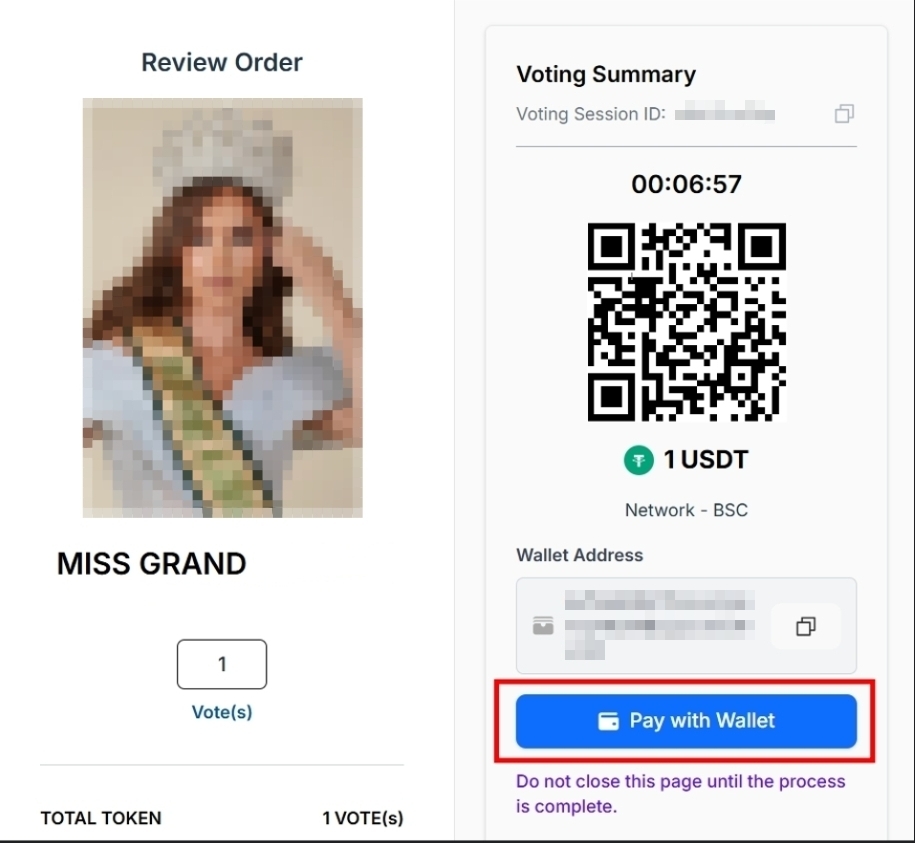This screenshot has width=915, height=843.
Task: Click the Voting Summary heading
Action: pyautogui.click(x=606, y=74)
